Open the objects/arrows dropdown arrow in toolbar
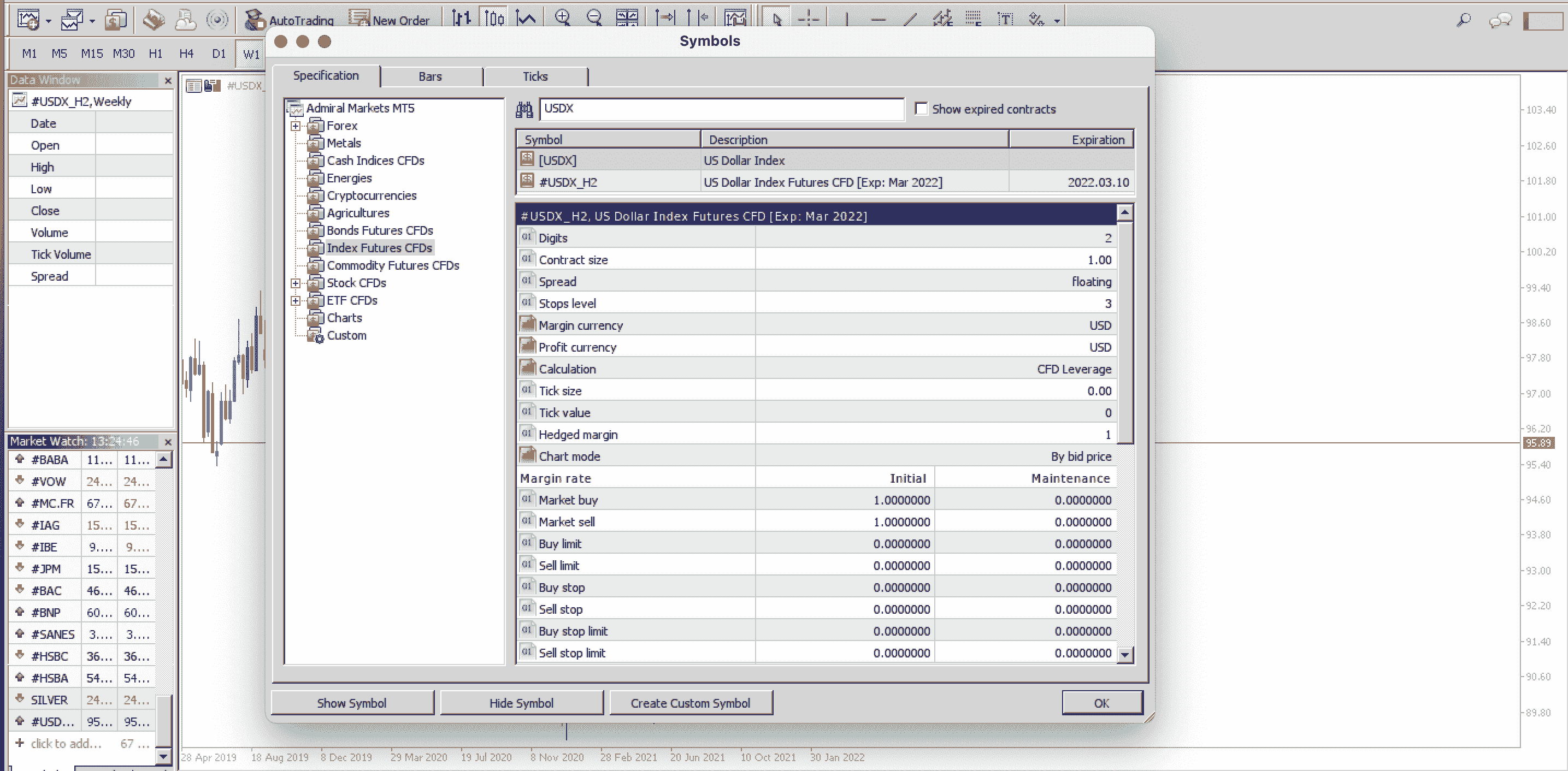Screen dimensions: 1568x771 tap(1057, 21)
